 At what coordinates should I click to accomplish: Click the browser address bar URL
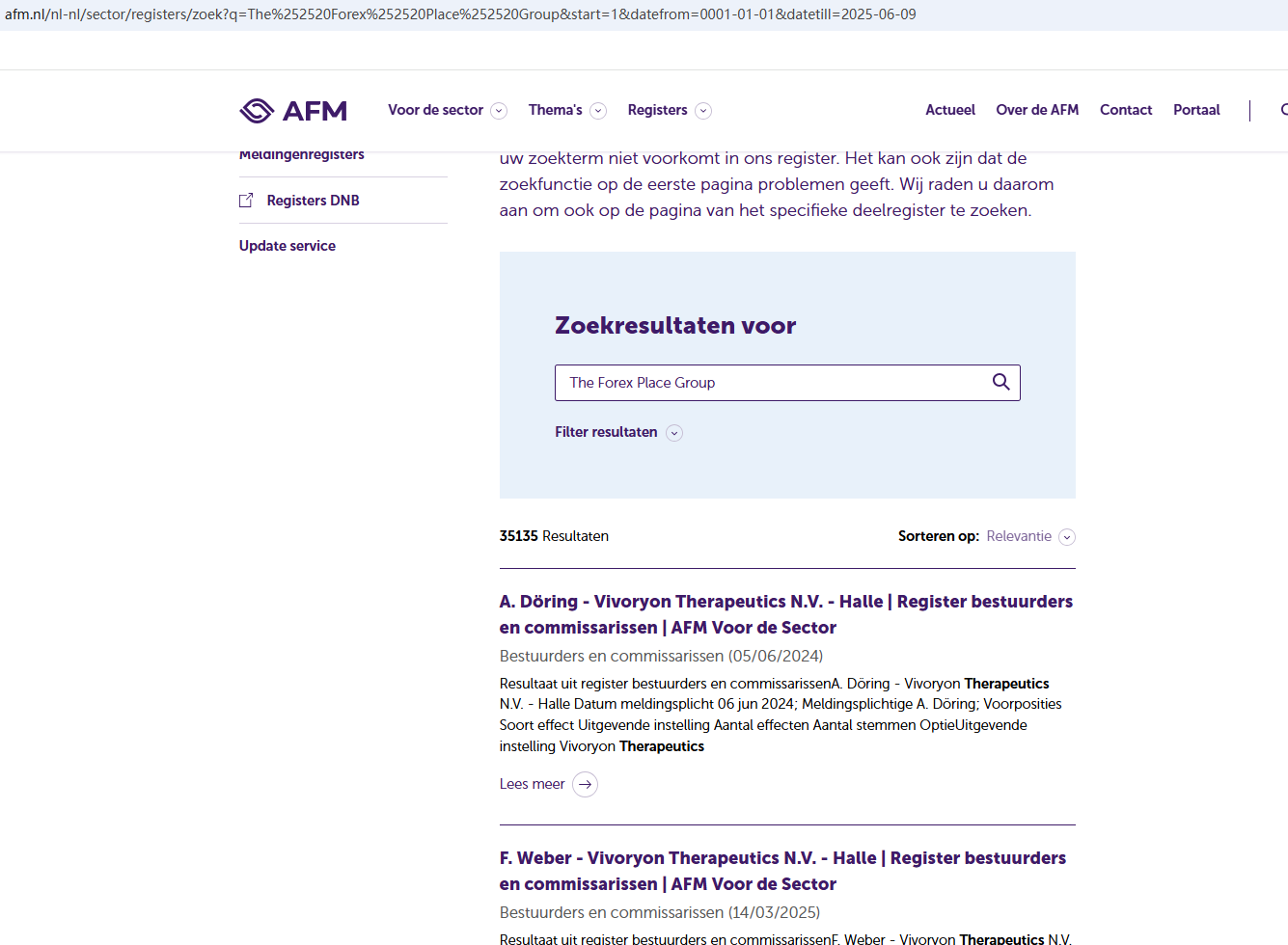[460, 14]
